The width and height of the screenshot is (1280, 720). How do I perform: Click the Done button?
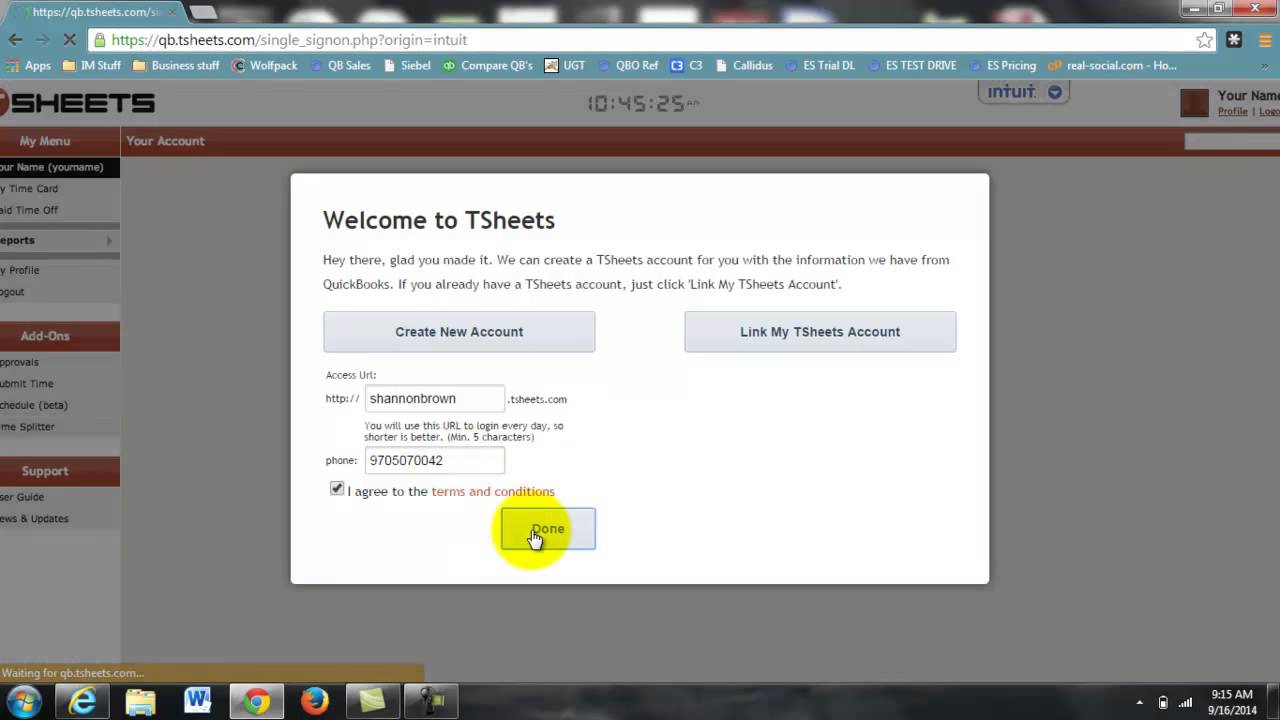tap(548, 529)
